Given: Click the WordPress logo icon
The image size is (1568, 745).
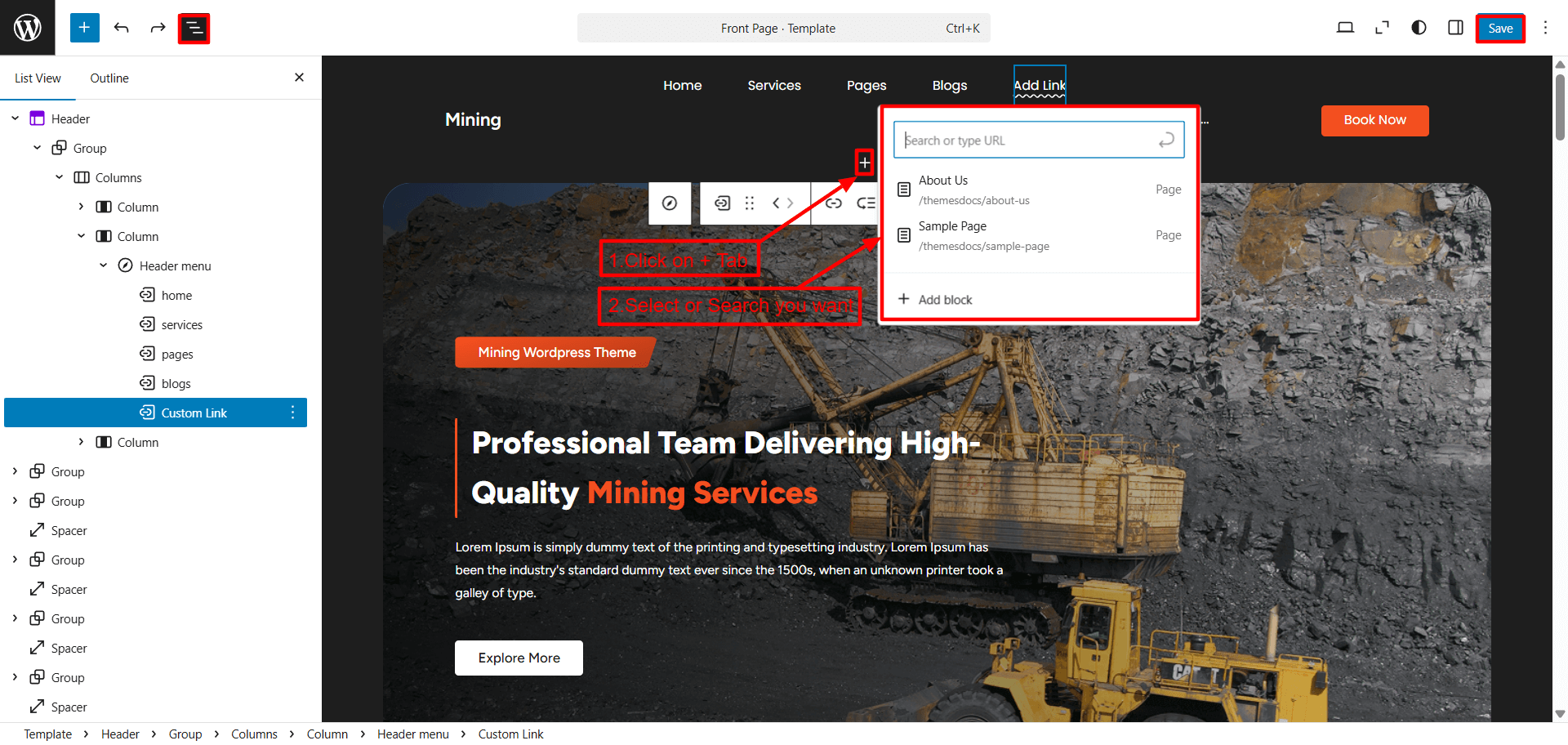Looking at the screenshot, I should click(x=27, y=28).
